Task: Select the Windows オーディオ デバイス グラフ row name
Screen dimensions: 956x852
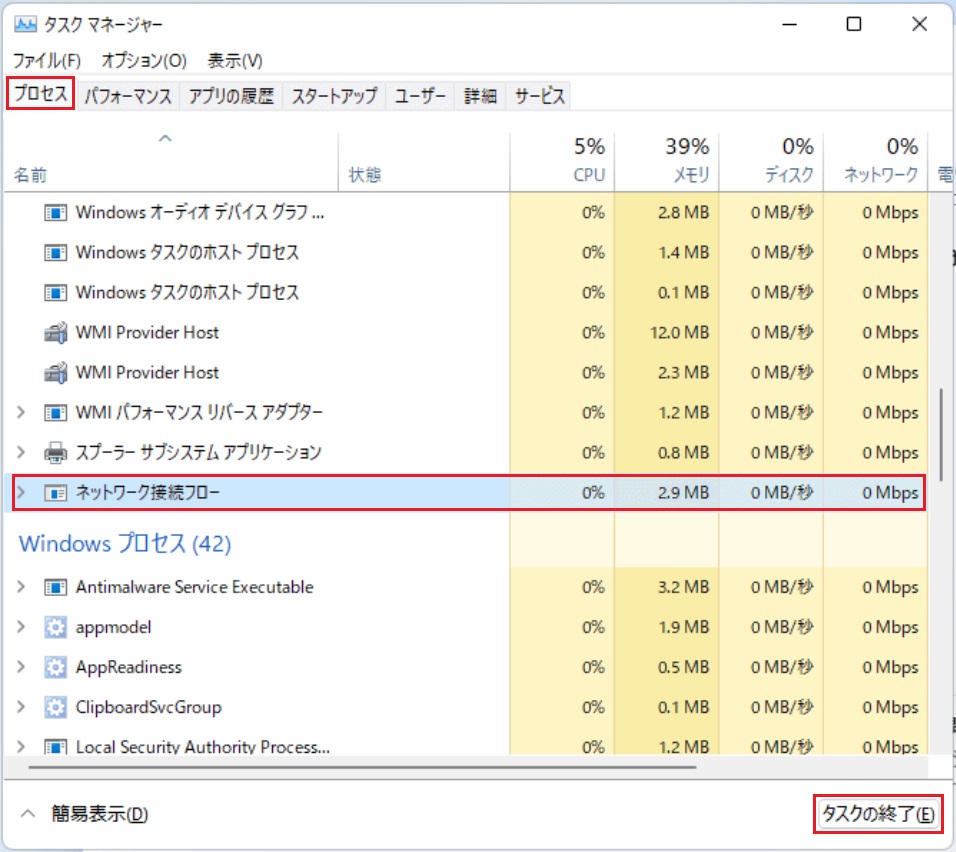Action: click(200, 213)
